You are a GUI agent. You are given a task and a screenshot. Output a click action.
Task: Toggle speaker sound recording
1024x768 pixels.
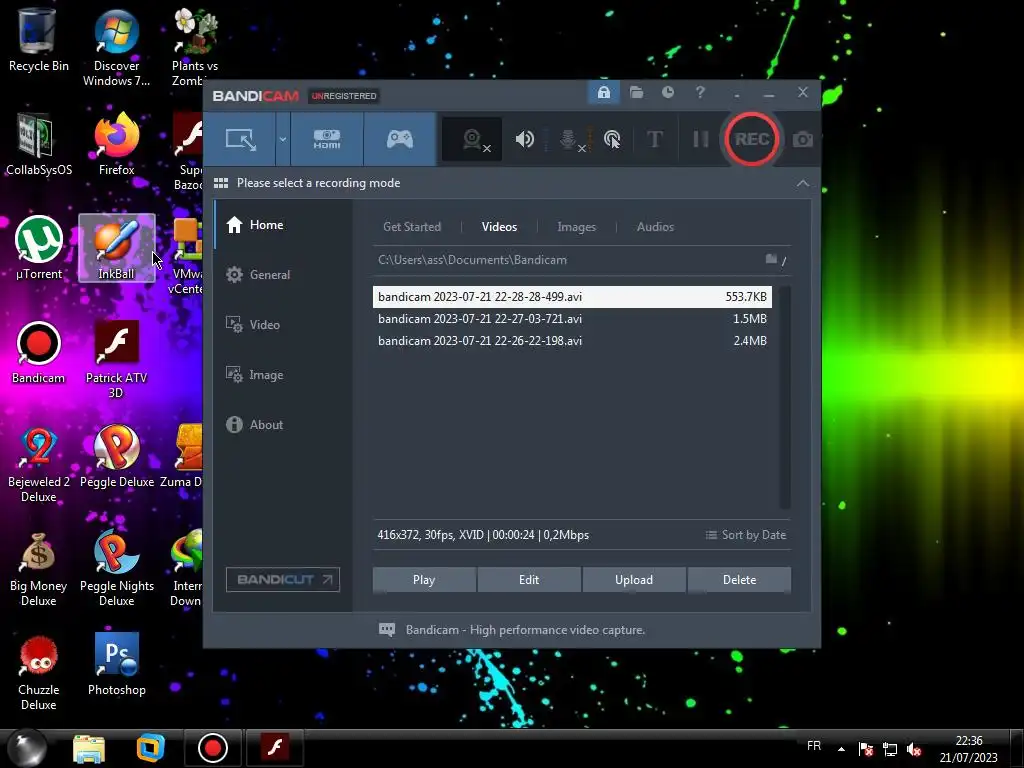pyautogui.click(x=524, y=139)
